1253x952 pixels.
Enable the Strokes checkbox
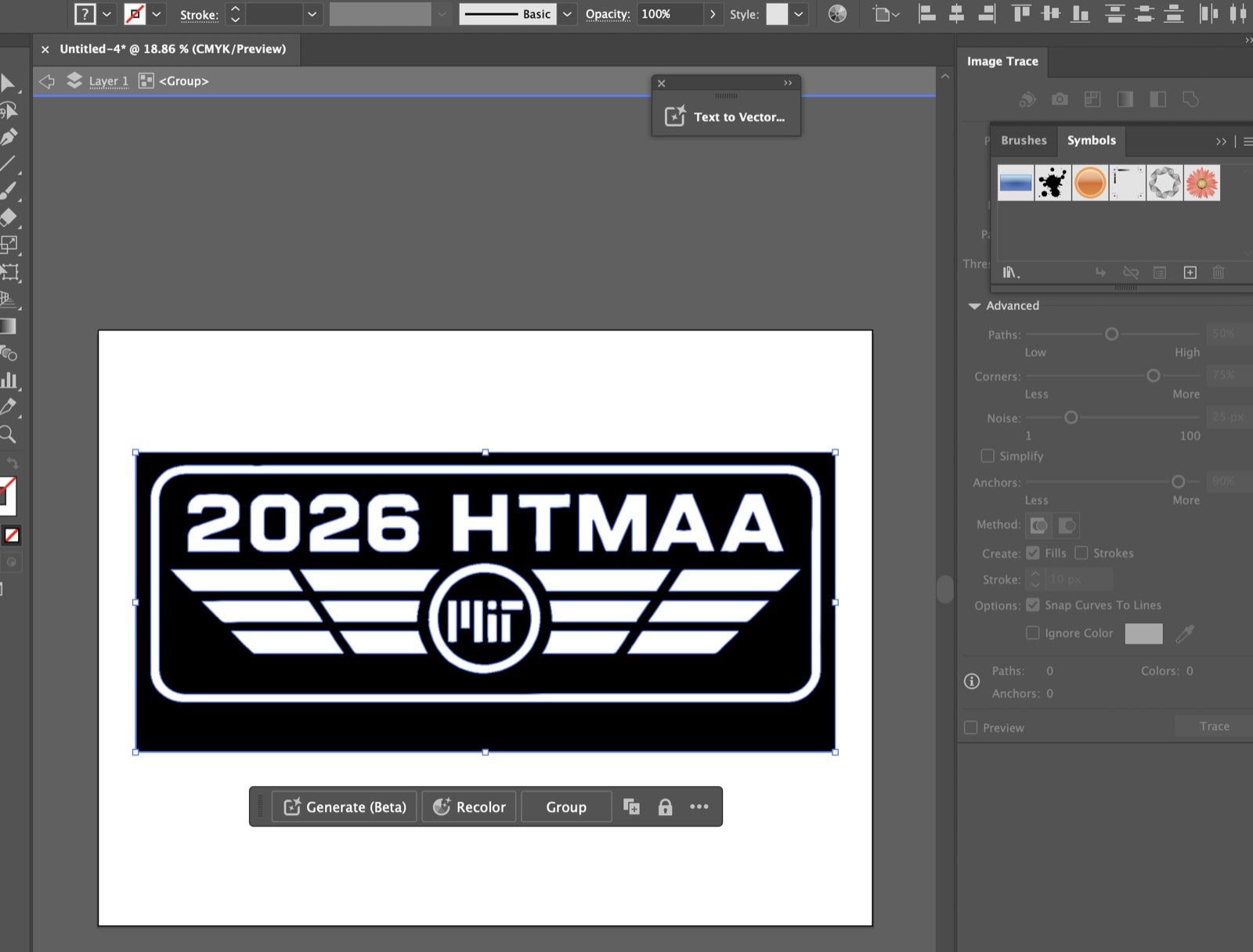[x=1081, y=553]
